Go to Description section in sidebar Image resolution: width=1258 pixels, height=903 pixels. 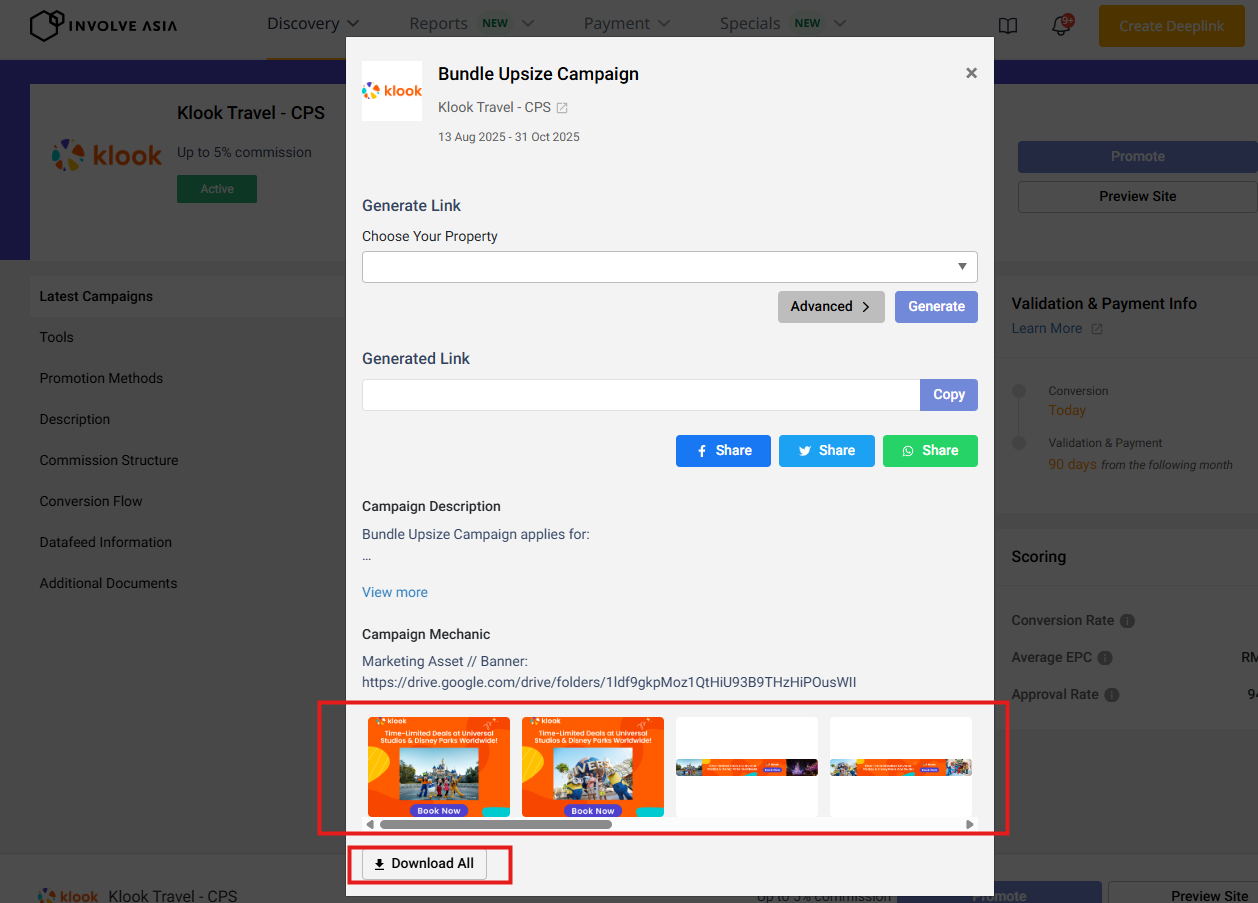coord(75,420)
